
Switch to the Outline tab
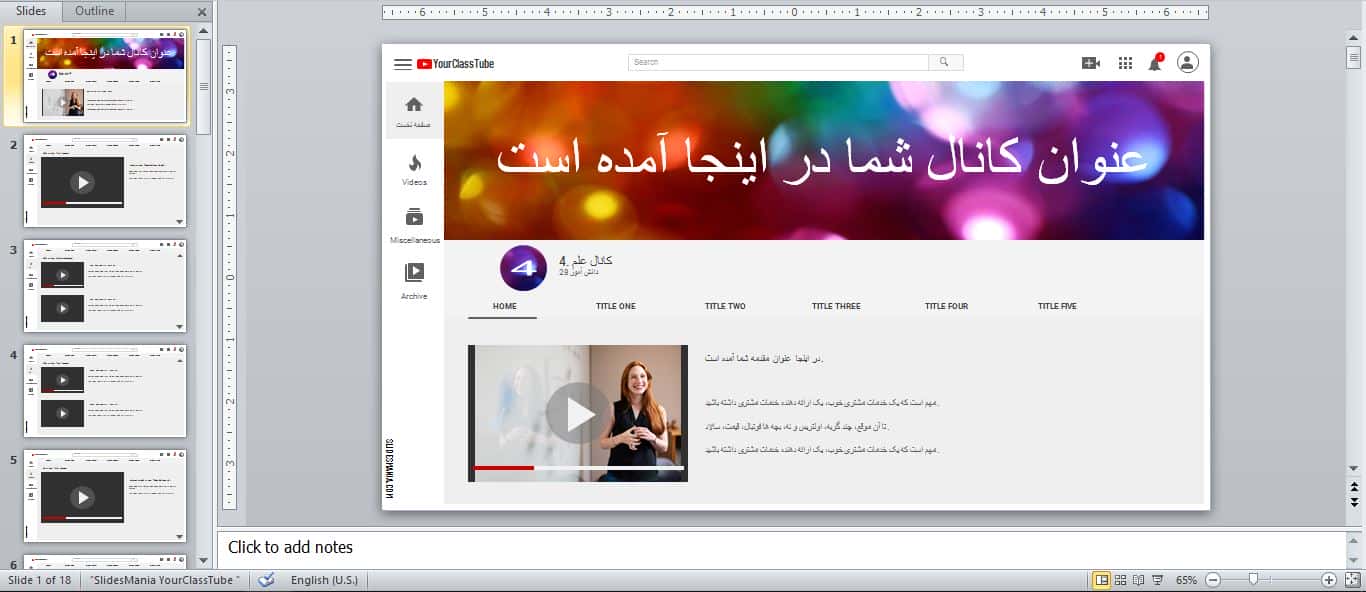pyautogui.click(x=95, y=11)
